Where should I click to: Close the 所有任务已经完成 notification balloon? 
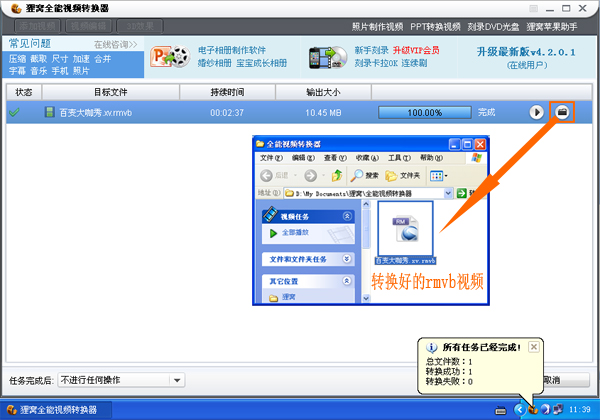533,347
